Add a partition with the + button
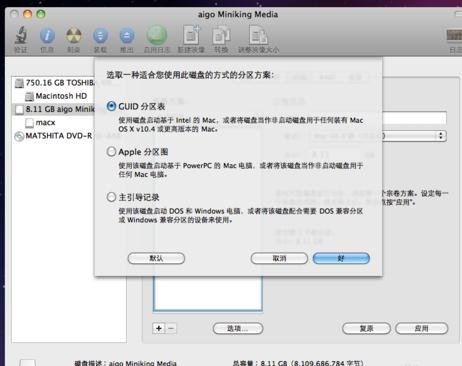The width and height of the screenshot is (462, 366). tap(159, 328)
